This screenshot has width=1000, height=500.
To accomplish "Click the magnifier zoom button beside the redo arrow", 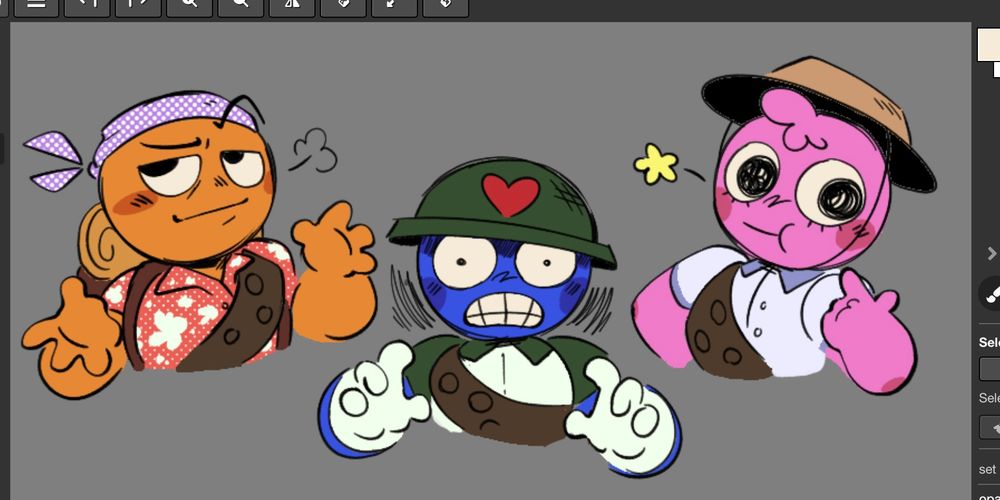I will click(189, 6).
